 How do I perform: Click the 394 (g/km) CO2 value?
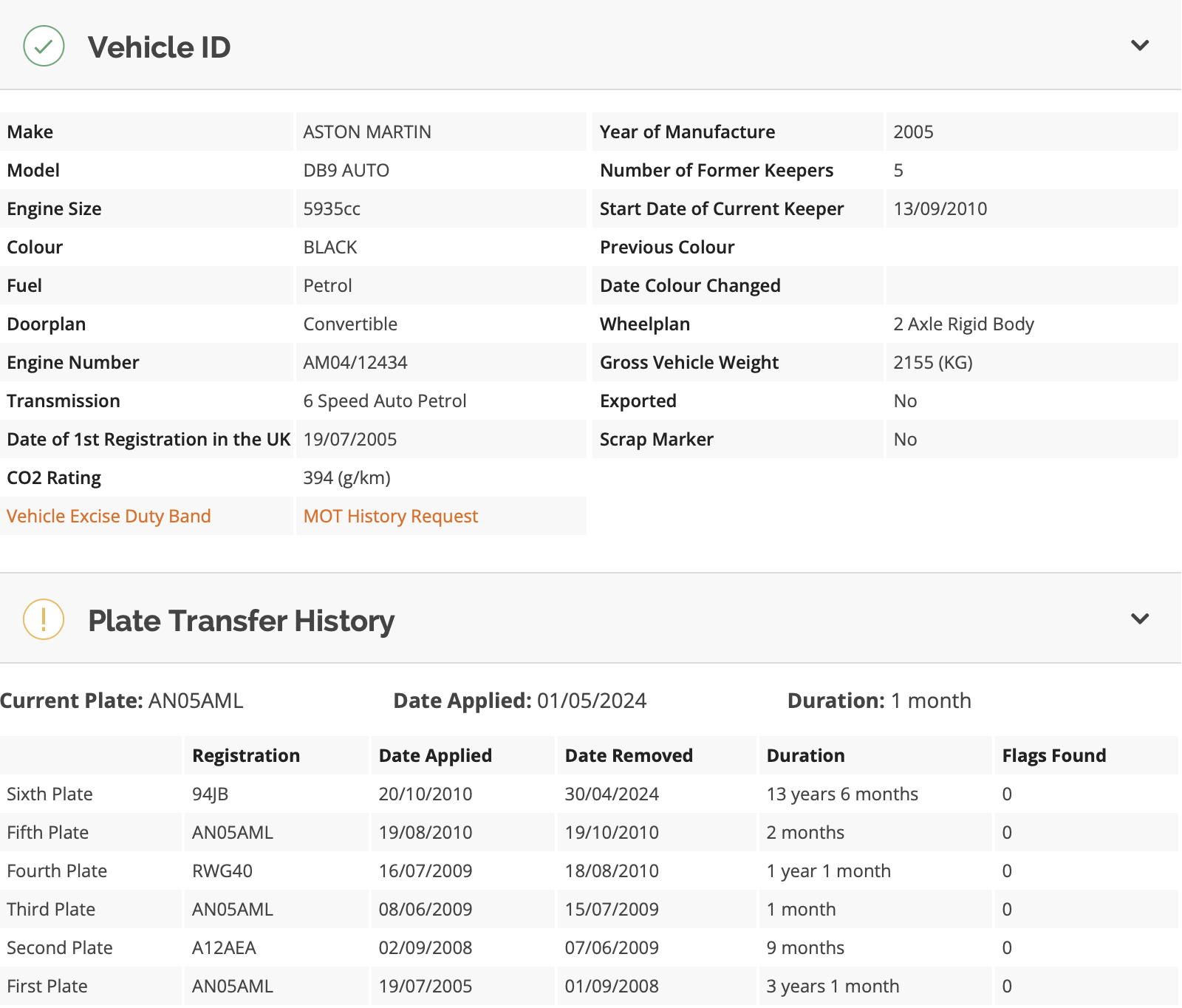click(347, 477)
